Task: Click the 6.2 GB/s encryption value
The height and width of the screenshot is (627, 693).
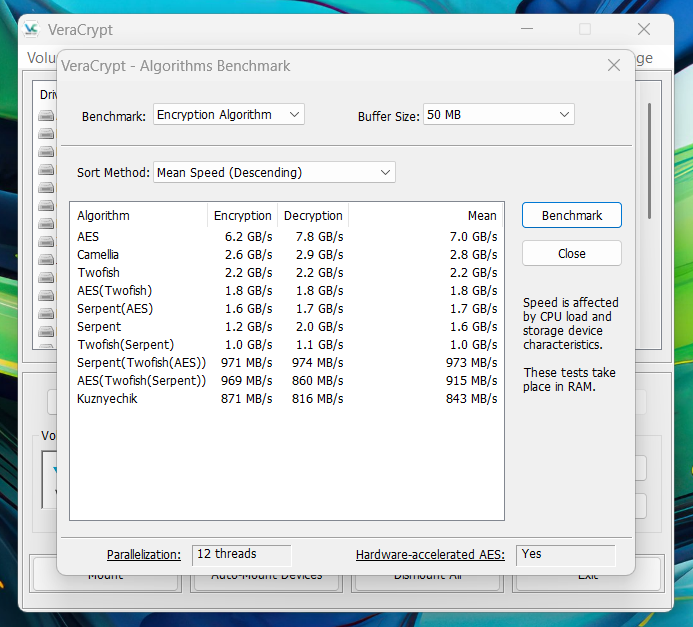Action: [248, 237]
